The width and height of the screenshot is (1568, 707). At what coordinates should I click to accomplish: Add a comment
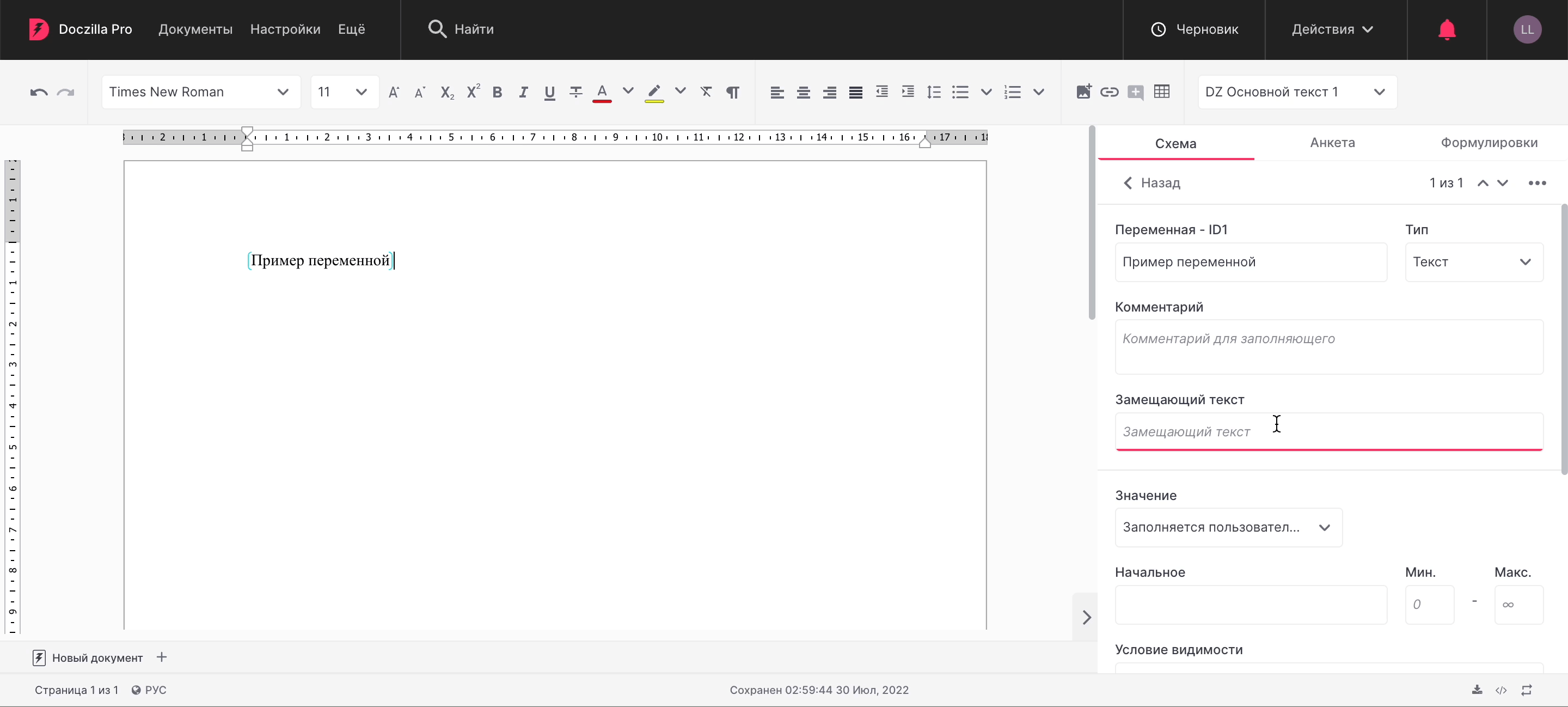point(1136,93)
